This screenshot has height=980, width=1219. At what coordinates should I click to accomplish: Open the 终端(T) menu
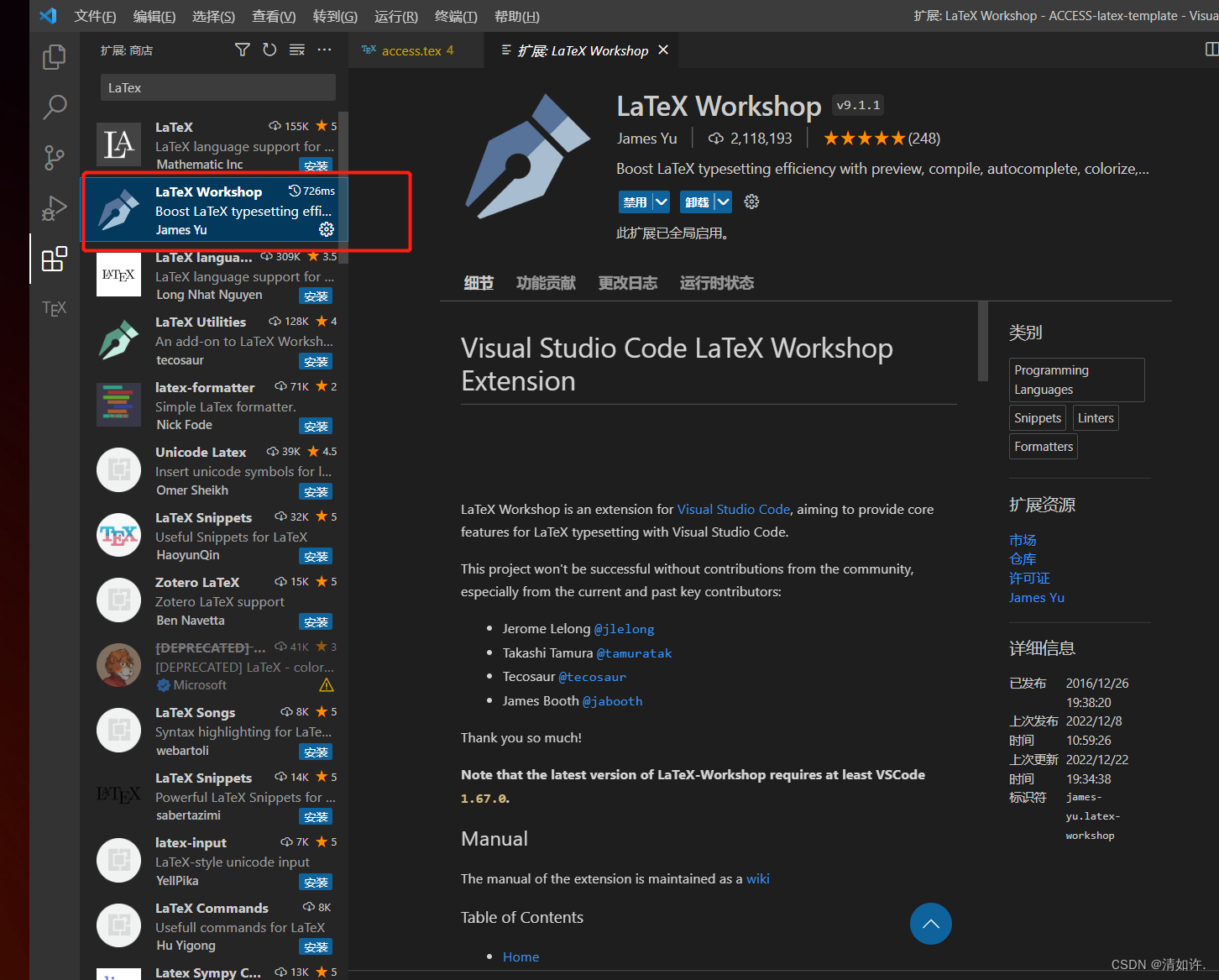click(x=456, y=16)
